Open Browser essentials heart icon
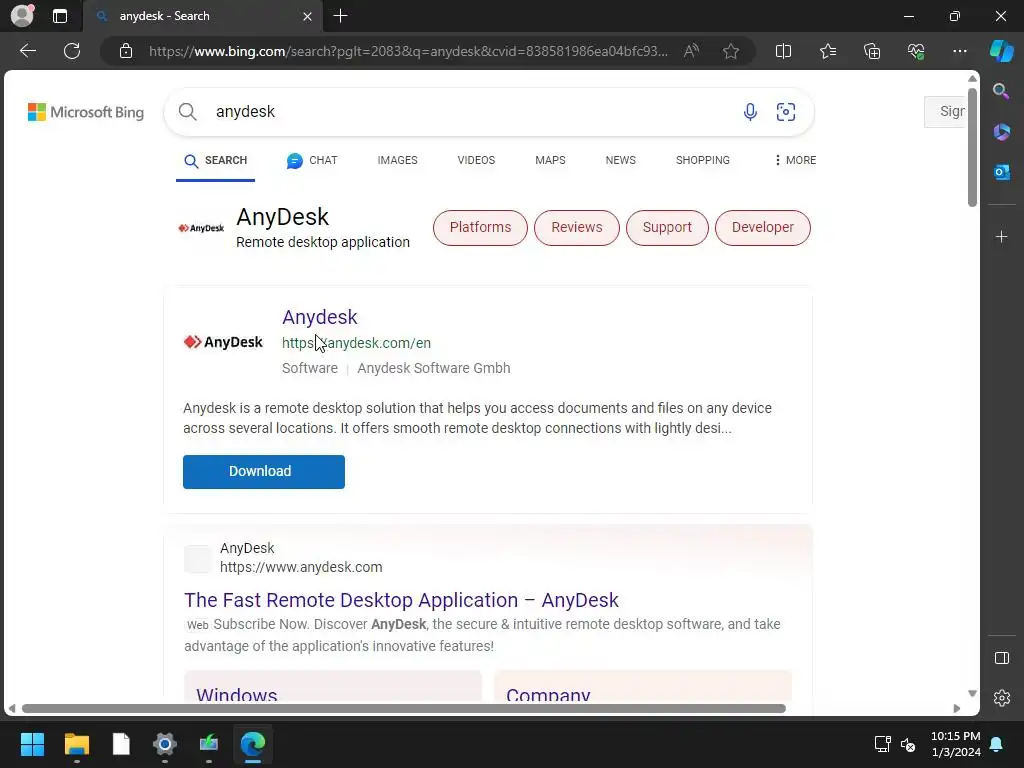 click(x=916, y=51)
